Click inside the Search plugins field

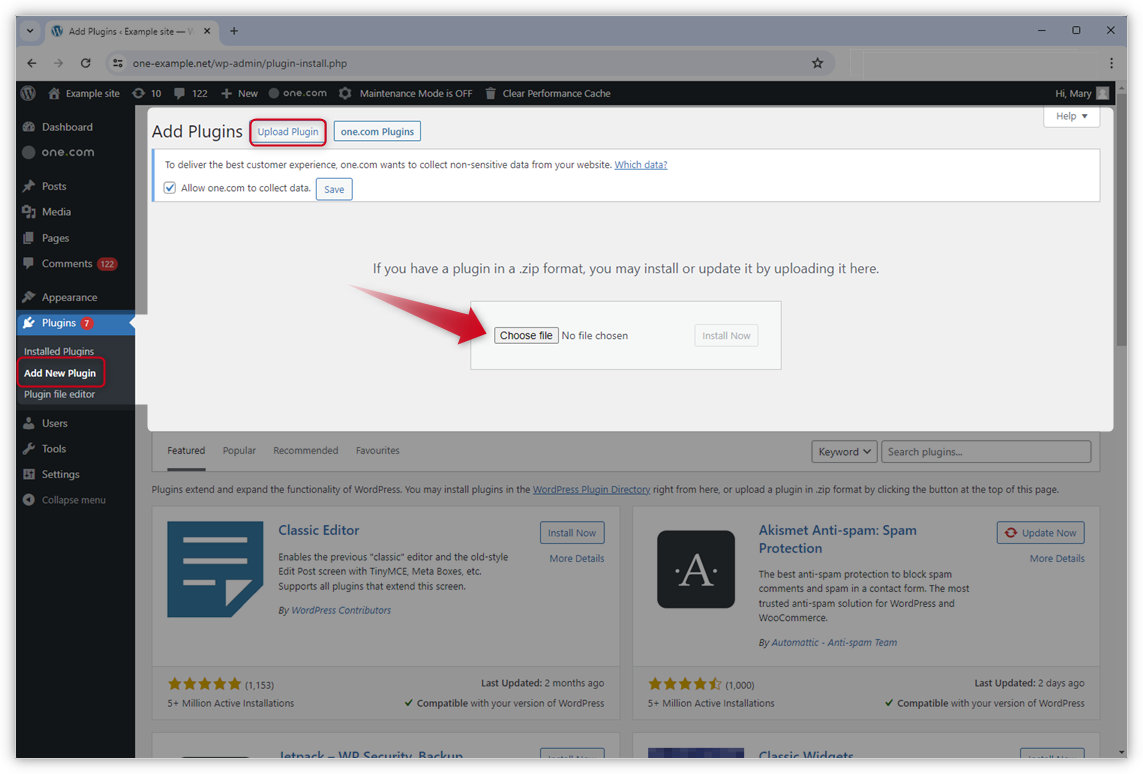[985, 451]
